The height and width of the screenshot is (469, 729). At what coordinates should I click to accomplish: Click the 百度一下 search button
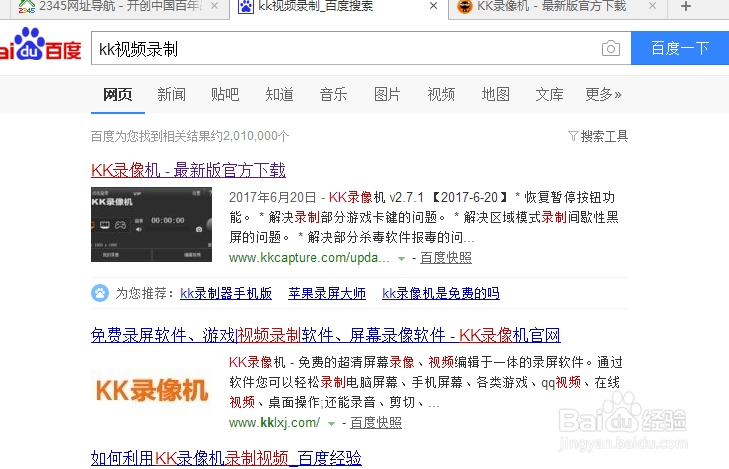[x=680, y=48]
